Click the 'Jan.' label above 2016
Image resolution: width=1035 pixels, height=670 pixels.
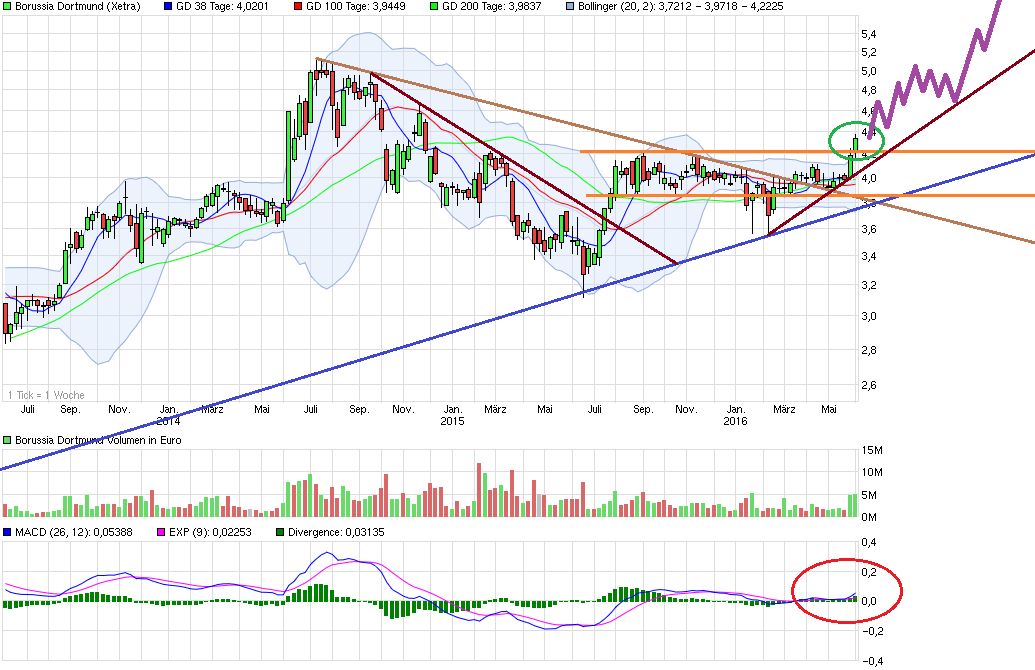736,409
